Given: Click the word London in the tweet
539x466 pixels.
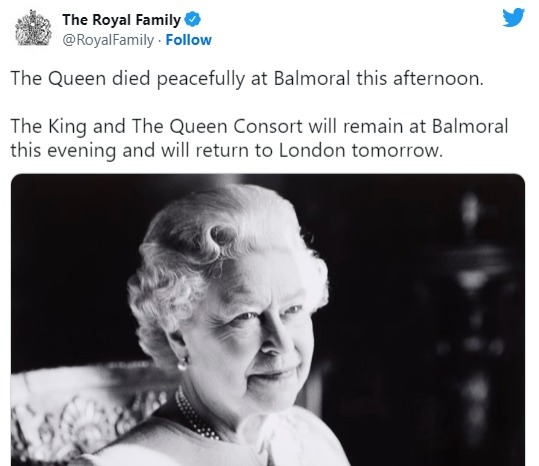Looking at the screenshot, I should tap(312, 151).
